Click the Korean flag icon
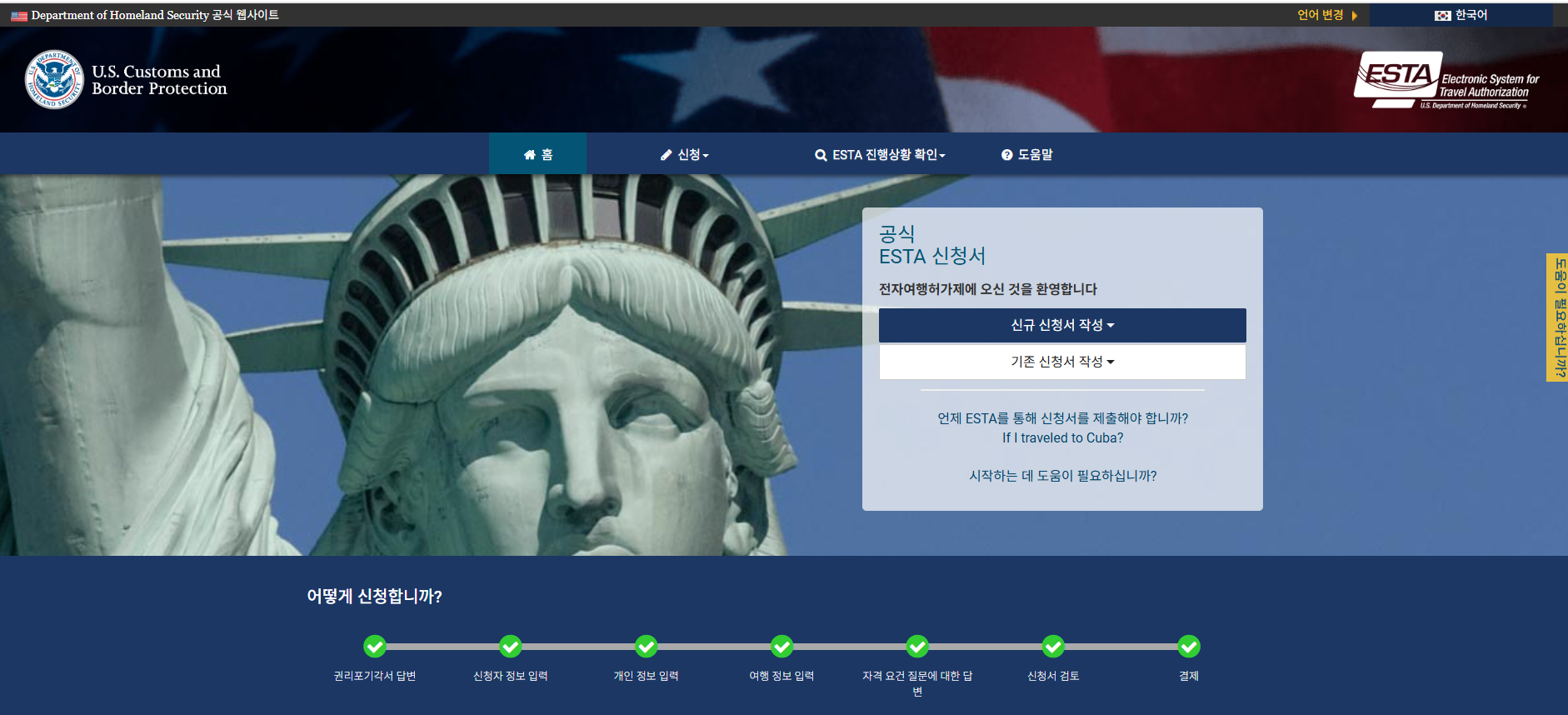 [1442, 16]
